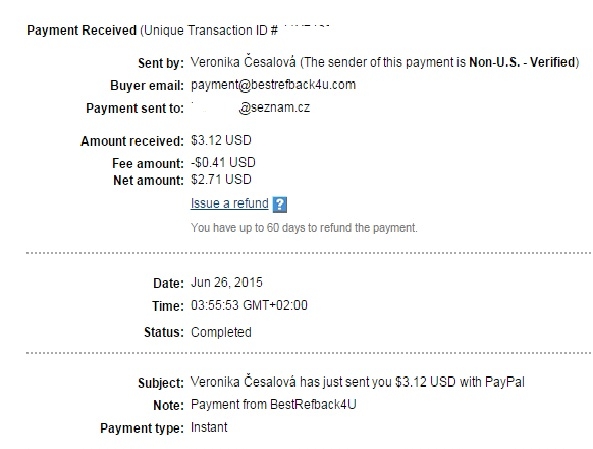This screenshot has height=449, width=593.
Task: Click the -$0.41 USD fee amount
Action: tap(223, 163)
